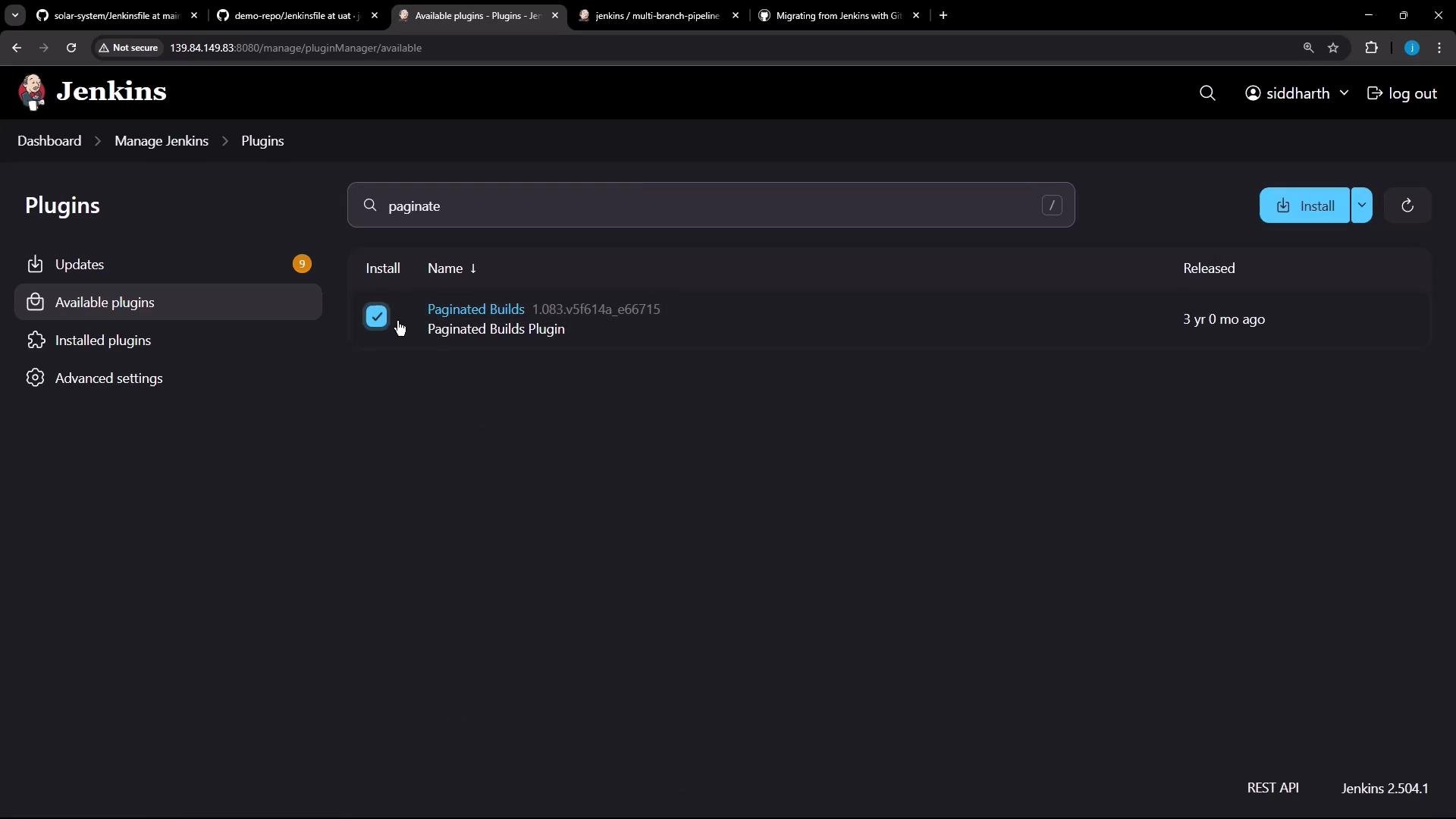Screen dimensions: 1456x819
Task: Click the Not secure site info badge
Action: [x=128, y=48]
